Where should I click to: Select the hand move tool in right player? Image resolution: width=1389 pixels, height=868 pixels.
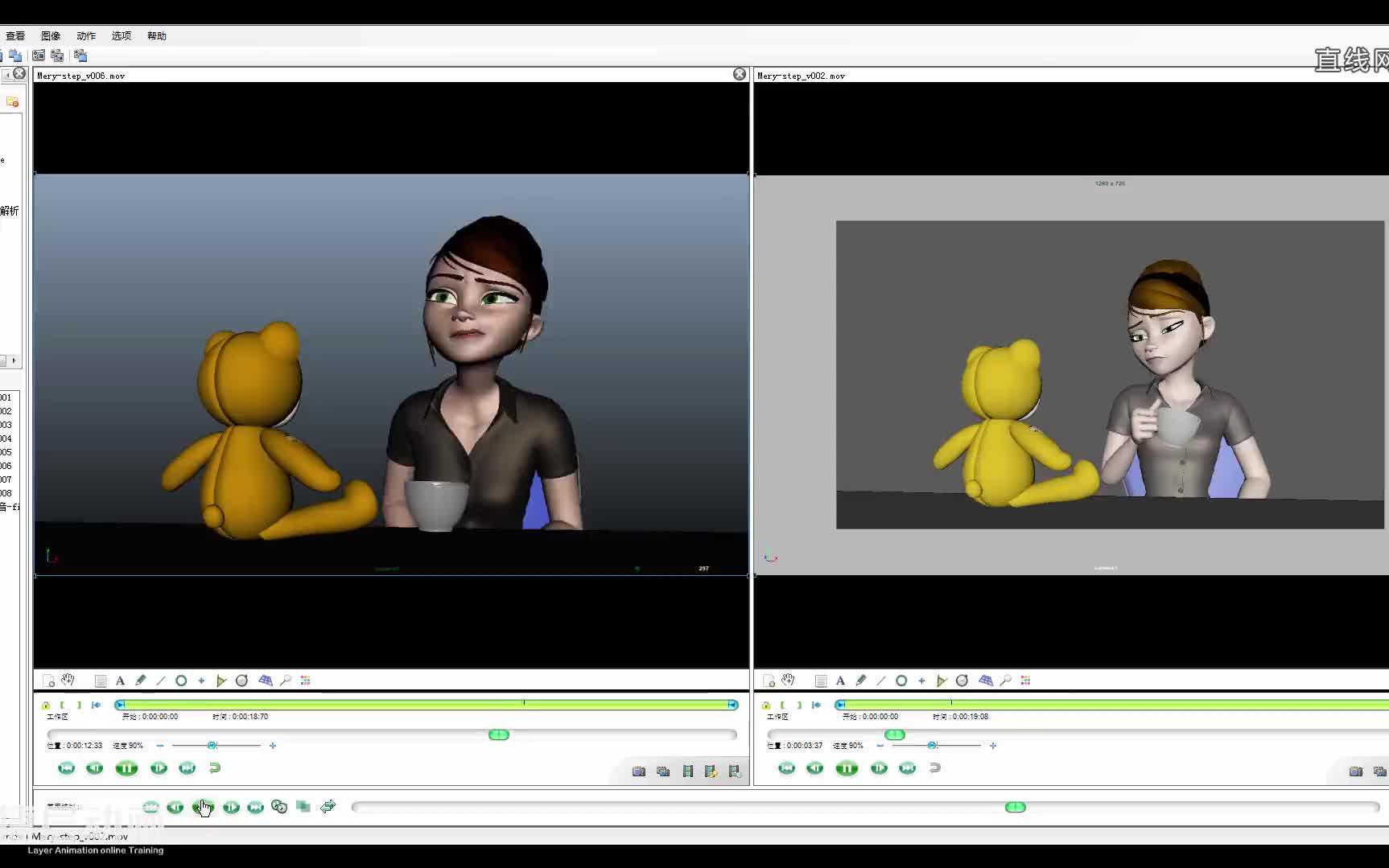pyautogui.click(x=788, y=681)
